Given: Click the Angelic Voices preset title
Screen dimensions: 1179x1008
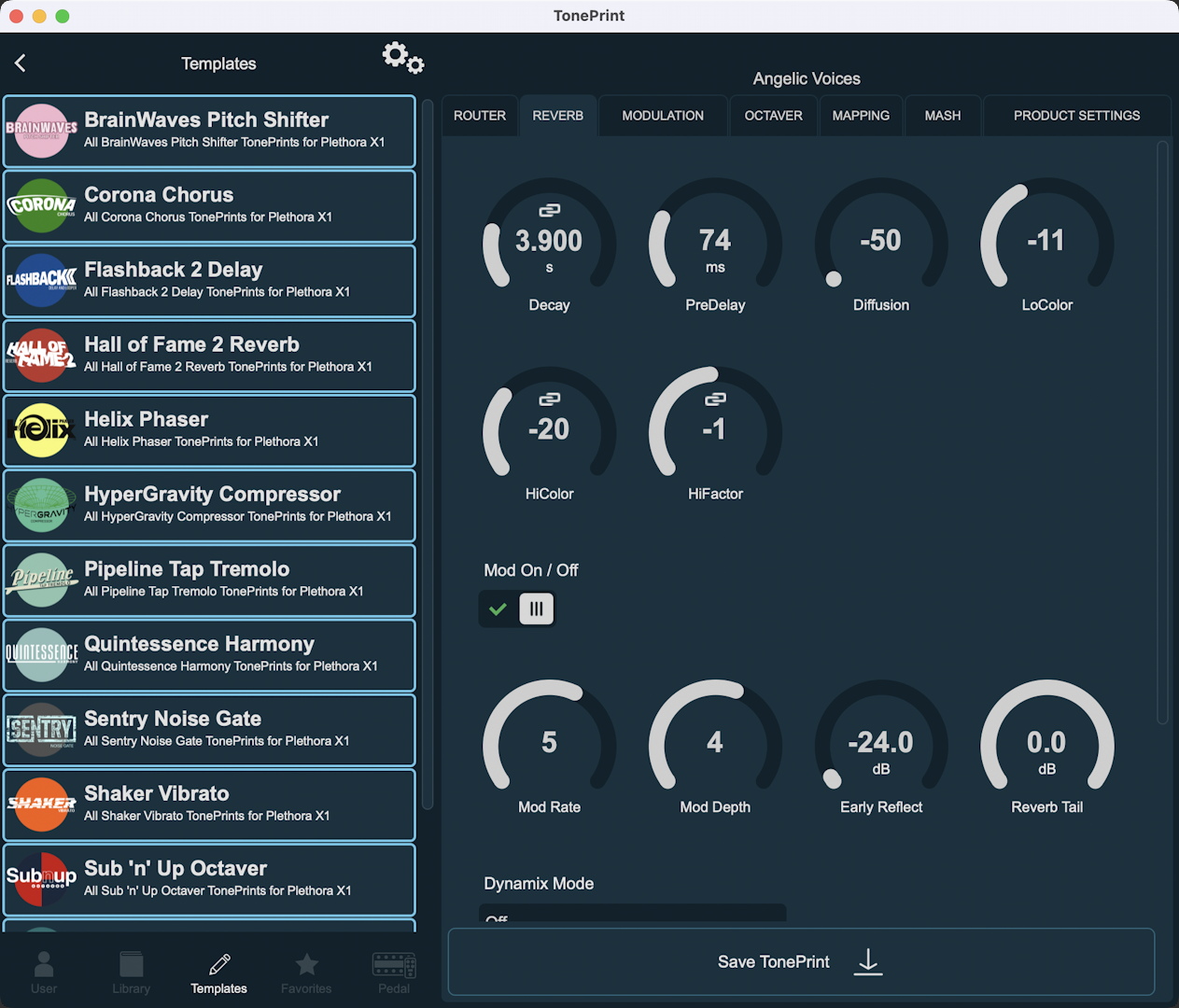Looking at the screenshot, I should tap(807, 78).
